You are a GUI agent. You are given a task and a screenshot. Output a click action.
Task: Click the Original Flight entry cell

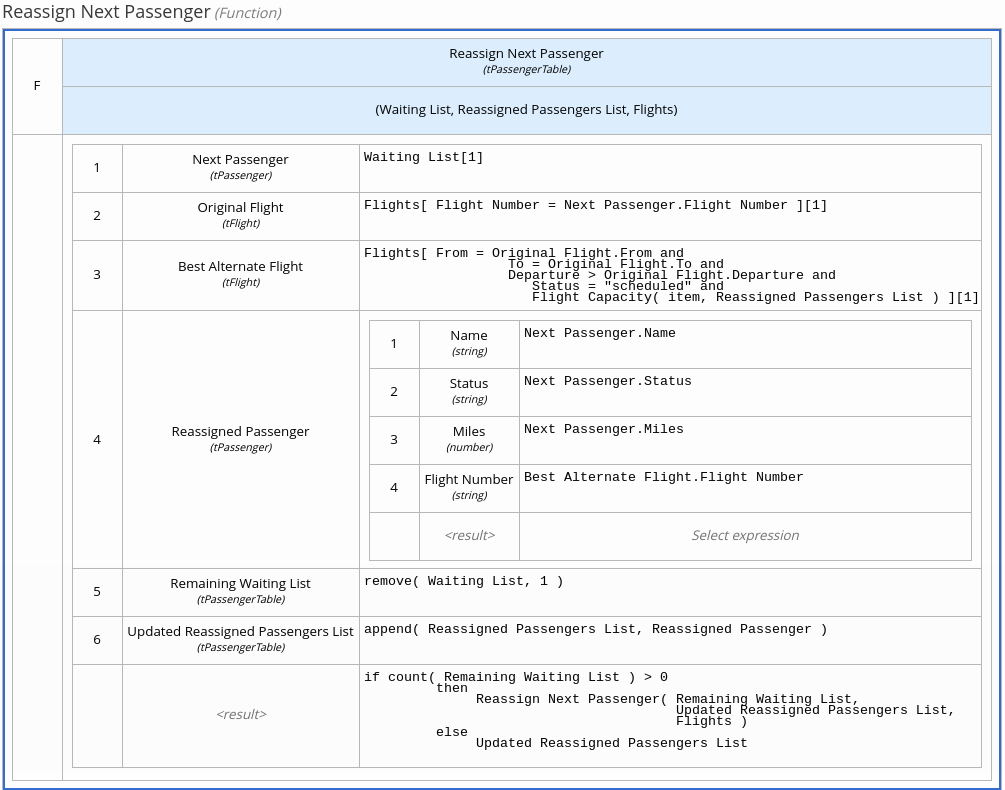[x=240, y=215]
